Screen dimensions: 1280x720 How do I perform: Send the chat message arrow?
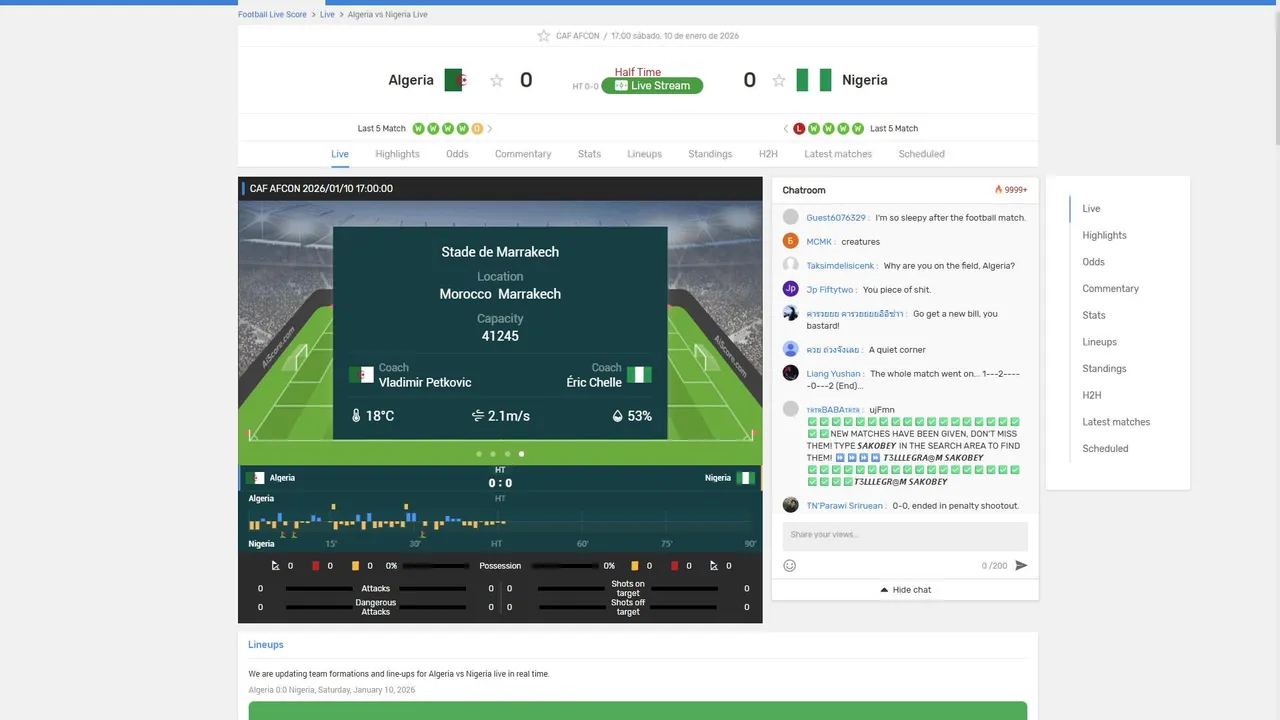pyautogui.click(x=1021, y=566)
